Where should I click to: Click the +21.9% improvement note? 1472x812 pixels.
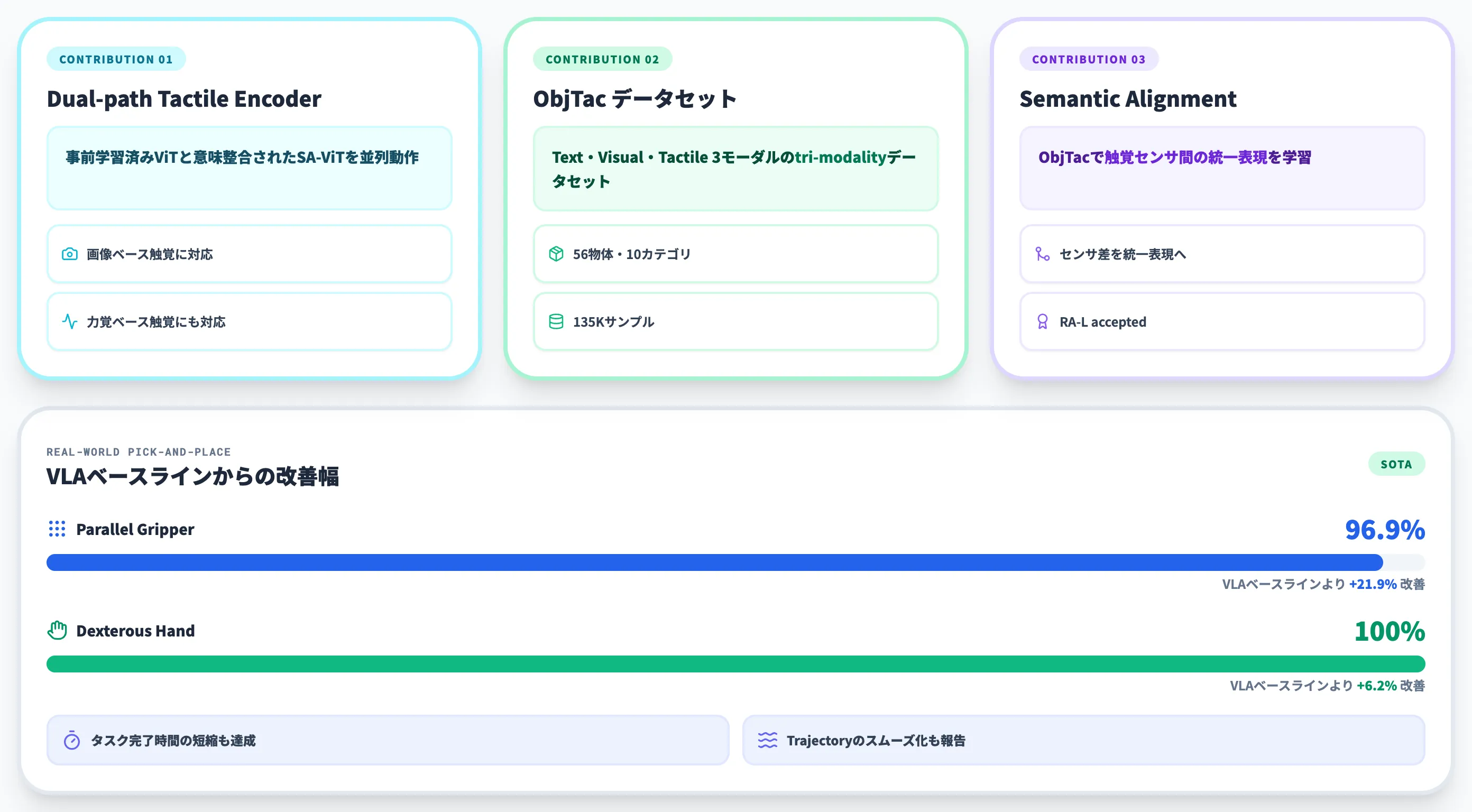point(1323,584)
